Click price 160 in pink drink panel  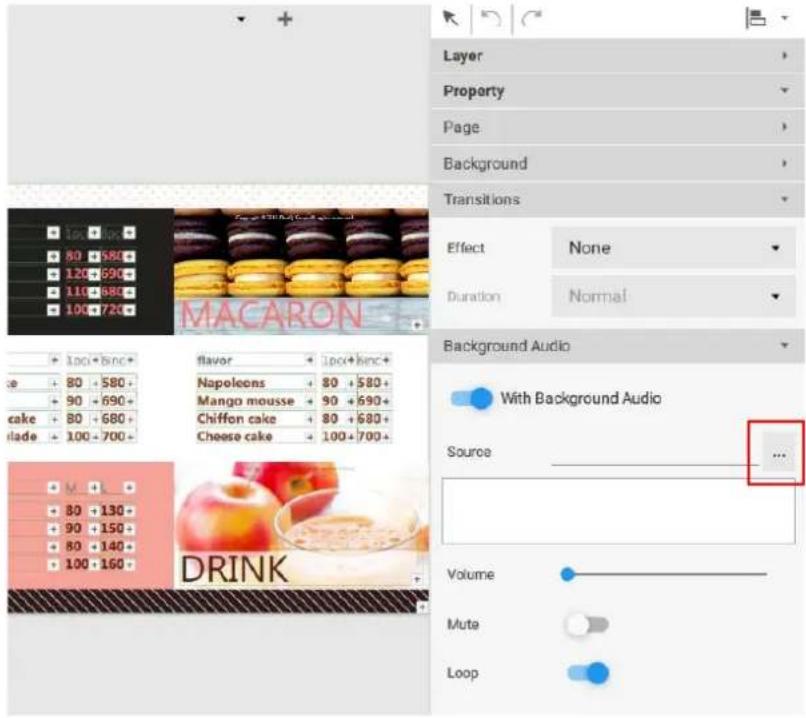point(112,564)
